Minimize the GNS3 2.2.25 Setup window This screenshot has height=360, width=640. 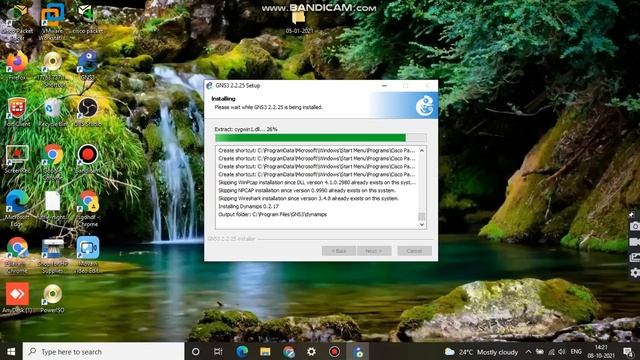tap(384, 86)
